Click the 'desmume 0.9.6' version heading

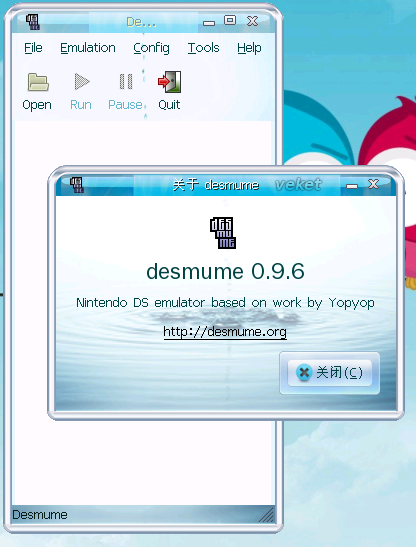pos(225,271)
